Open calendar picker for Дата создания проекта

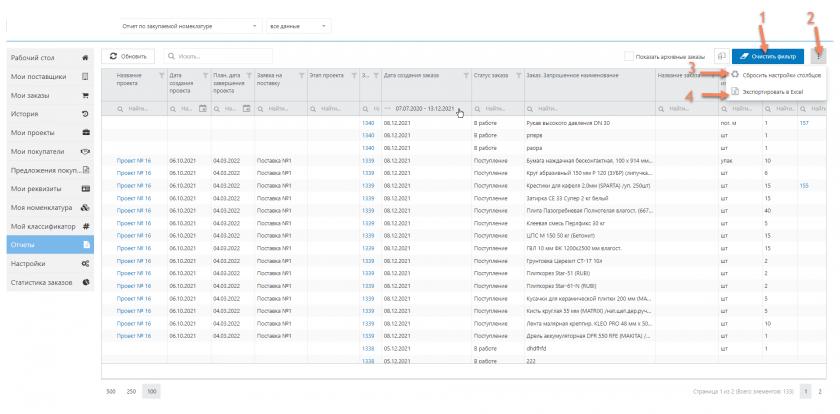tap(203, 108)
